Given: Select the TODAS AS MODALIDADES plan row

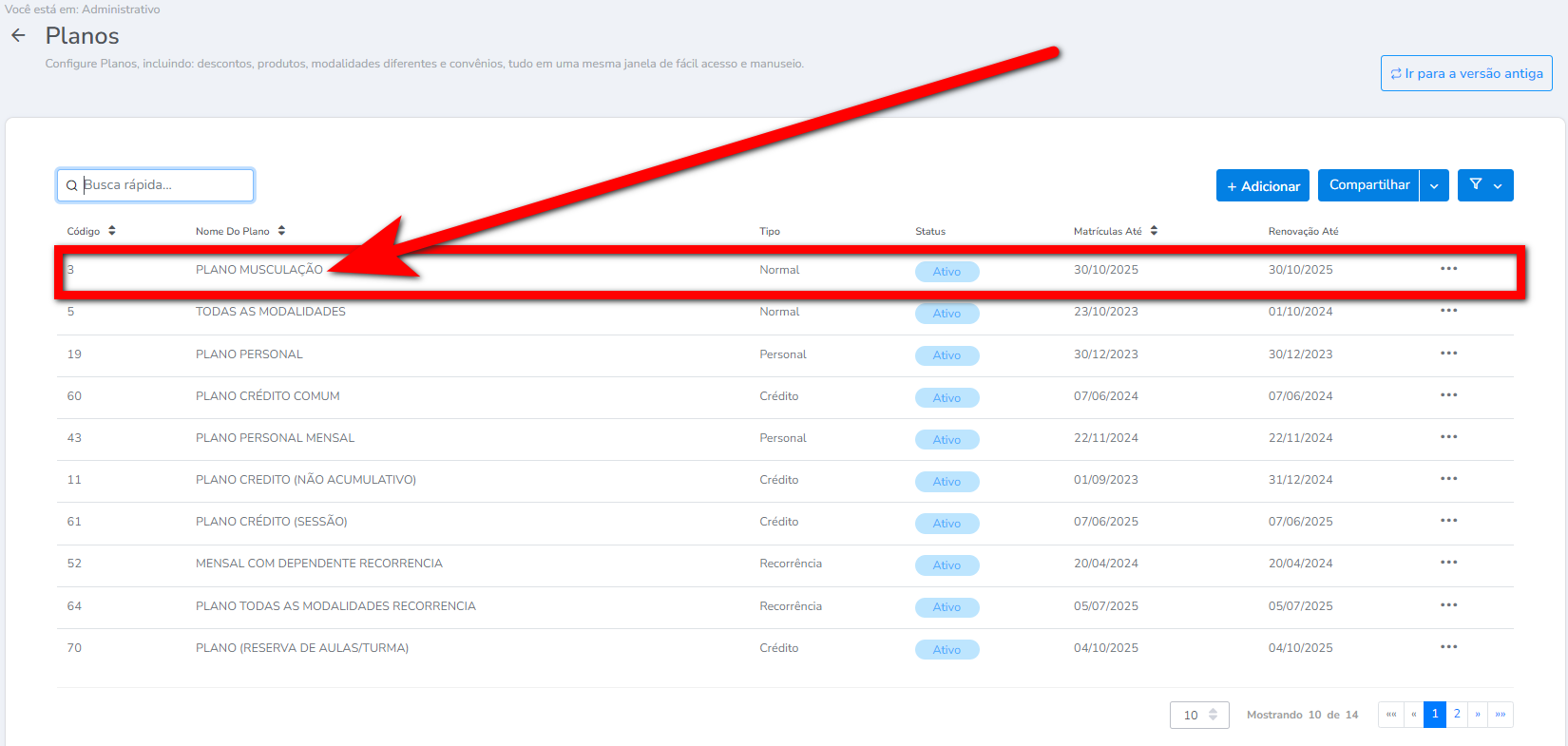Looking at the screenshot, I should [271, 312].
